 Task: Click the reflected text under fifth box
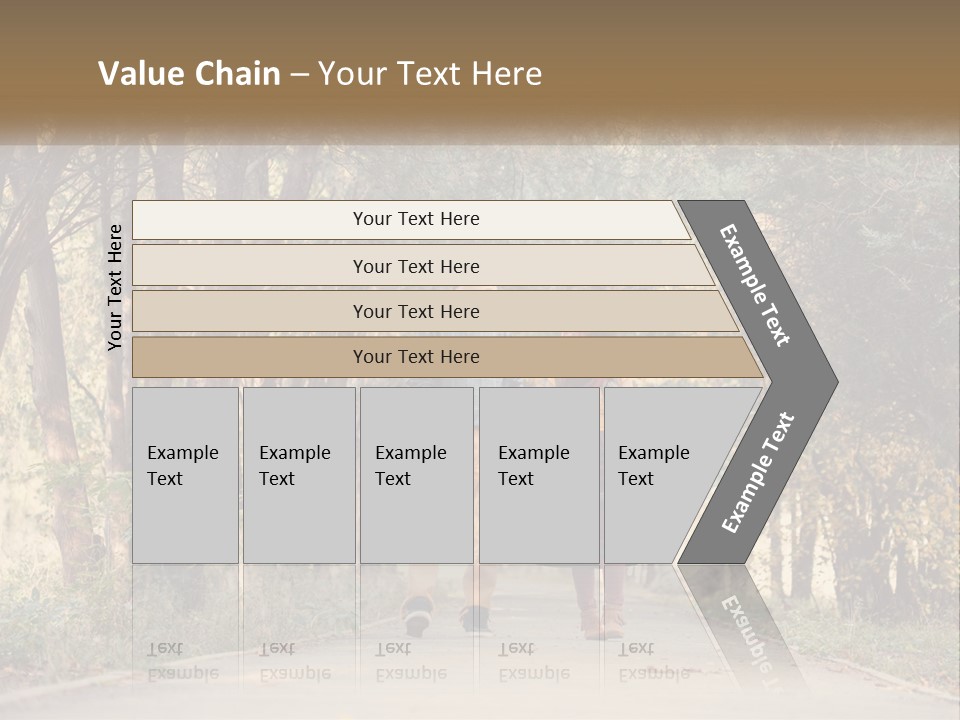(653, 661)
